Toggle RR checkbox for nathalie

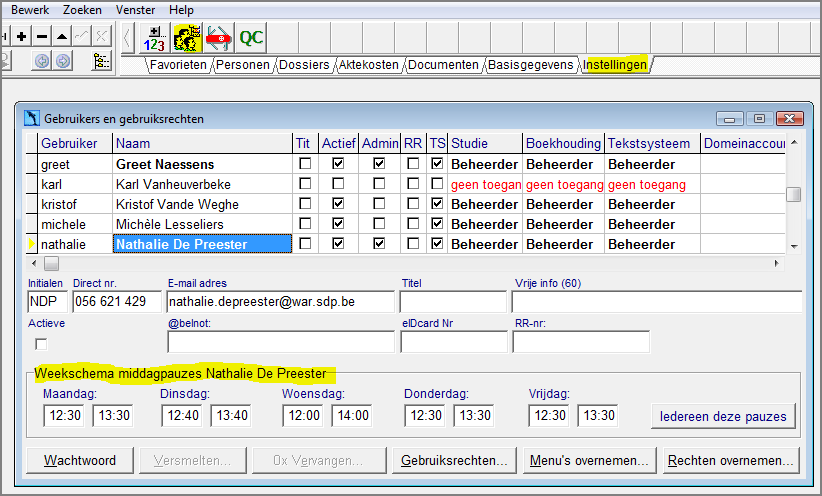(413, 243)
